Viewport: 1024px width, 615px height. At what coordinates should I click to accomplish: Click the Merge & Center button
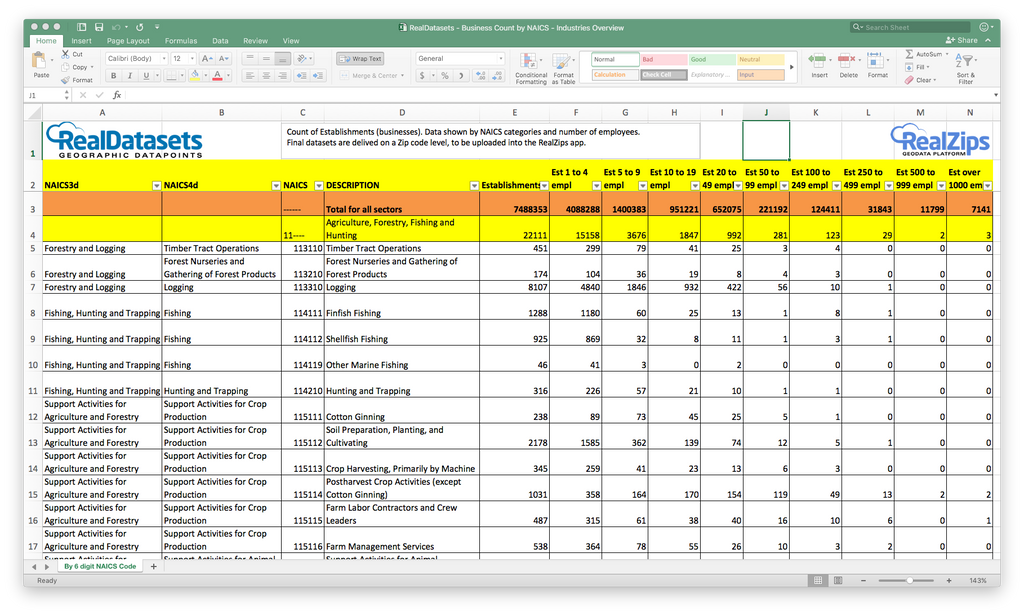pyautogui.click(x=372, y=76)
